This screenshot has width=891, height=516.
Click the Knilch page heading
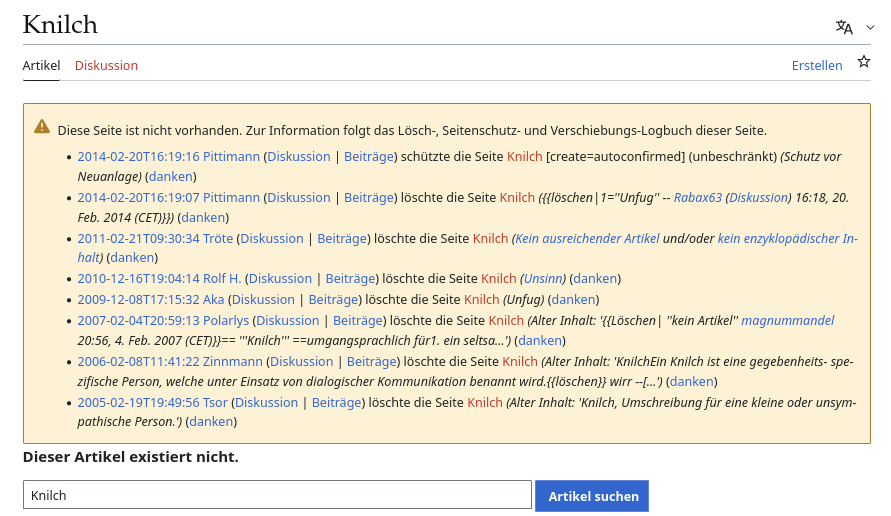tap(60, 24)
